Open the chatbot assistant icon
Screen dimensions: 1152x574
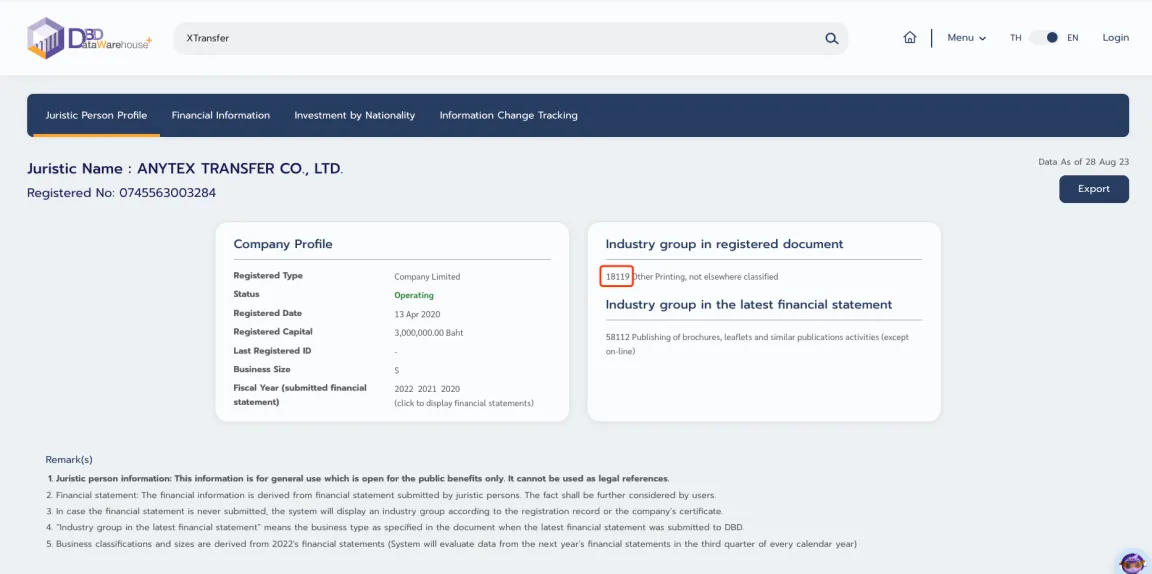pos(1131,563)
